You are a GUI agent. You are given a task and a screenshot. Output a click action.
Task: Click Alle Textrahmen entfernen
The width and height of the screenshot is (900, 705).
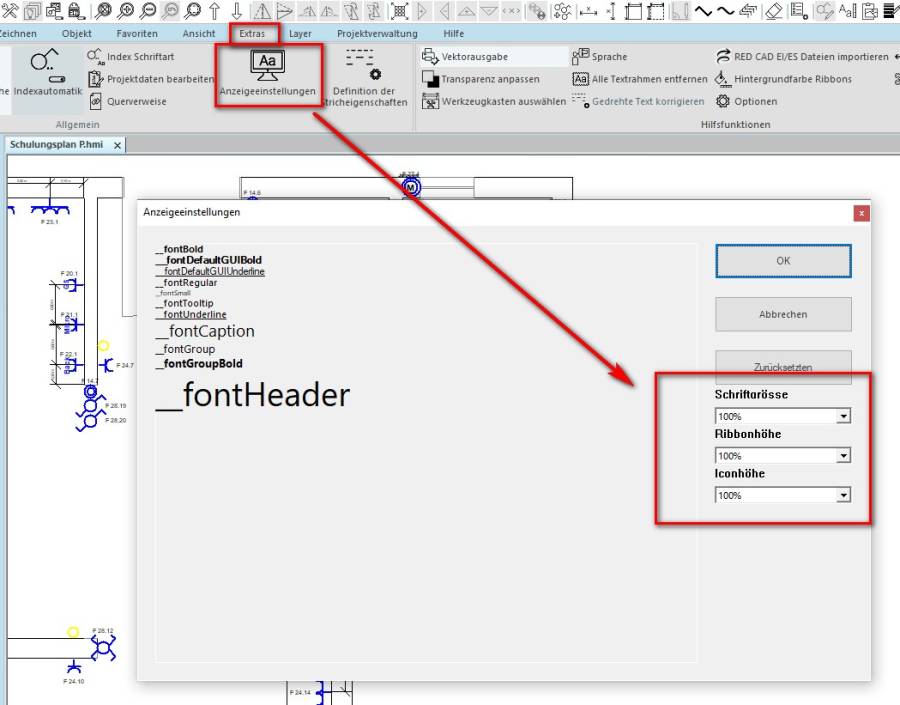(x=581, y=79)
